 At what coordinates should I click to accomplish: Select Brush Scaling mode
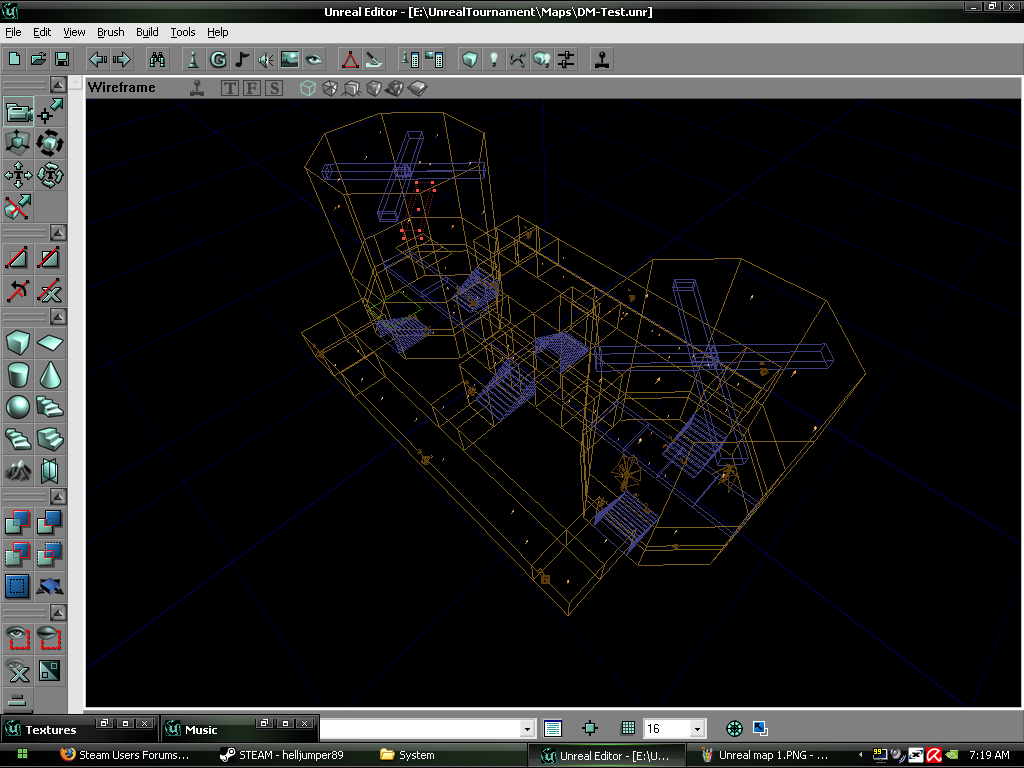[x=18, y=144]
